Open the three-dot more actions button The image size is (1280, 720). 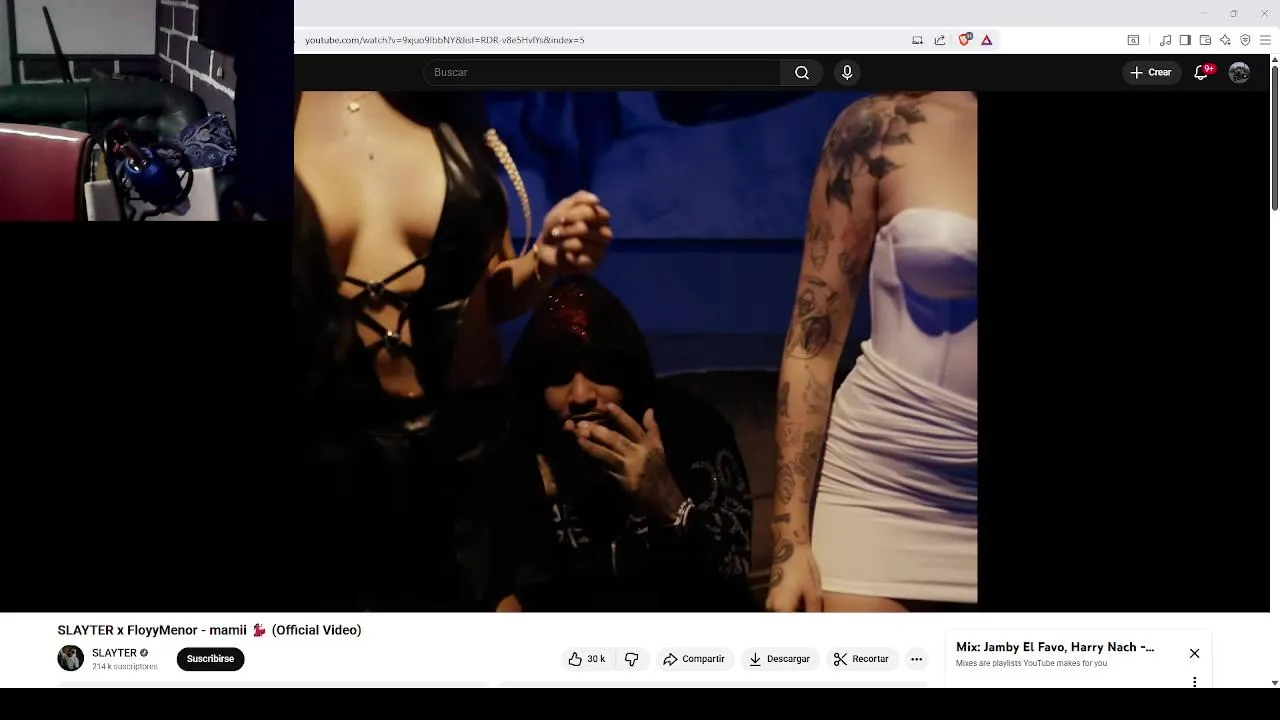[916, 659]
